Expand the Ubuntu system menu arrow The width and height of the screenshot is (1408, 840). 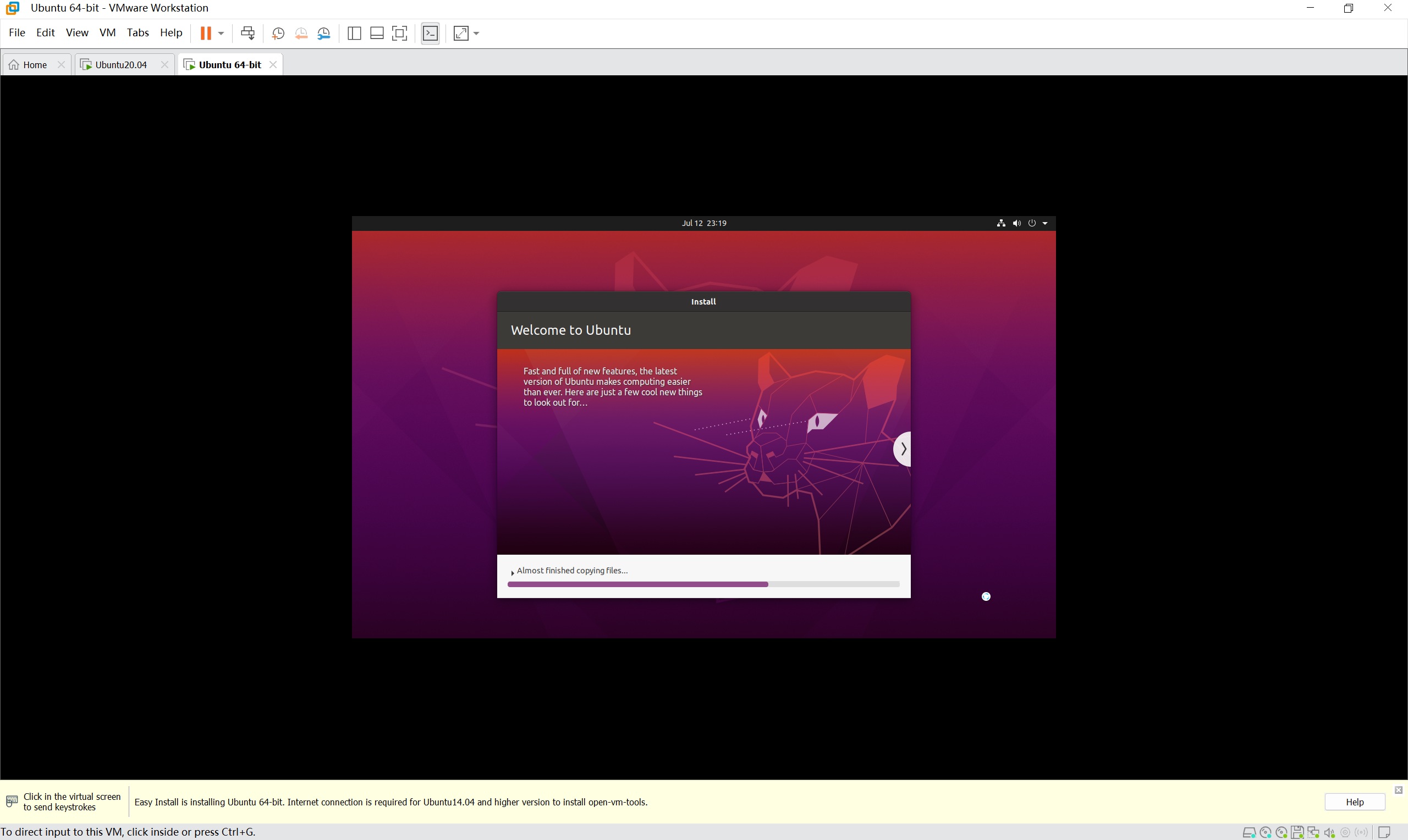(x=1045, y=223)
